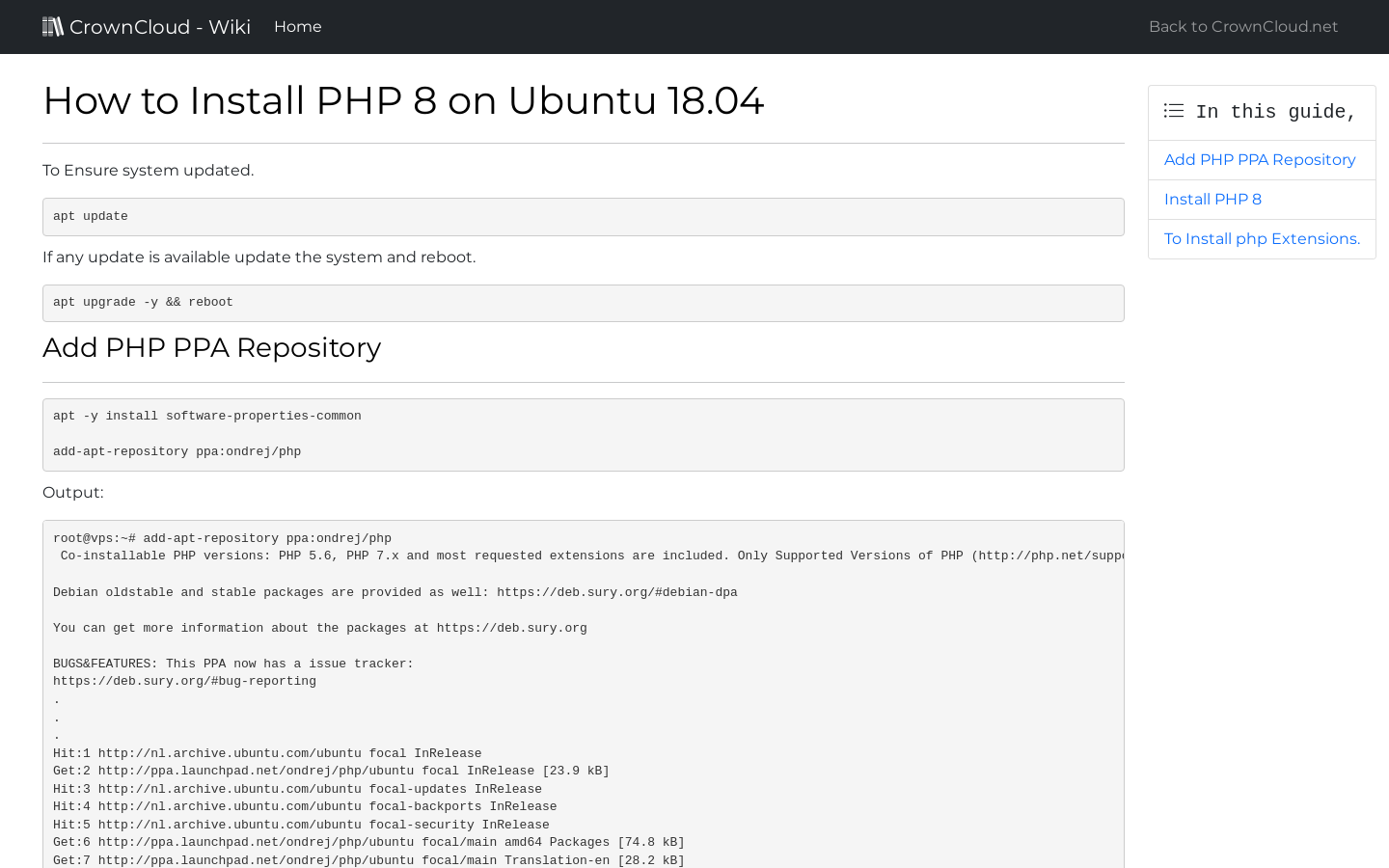
Task: Click the books logo icon in navbar
Action: coord(53,26)
